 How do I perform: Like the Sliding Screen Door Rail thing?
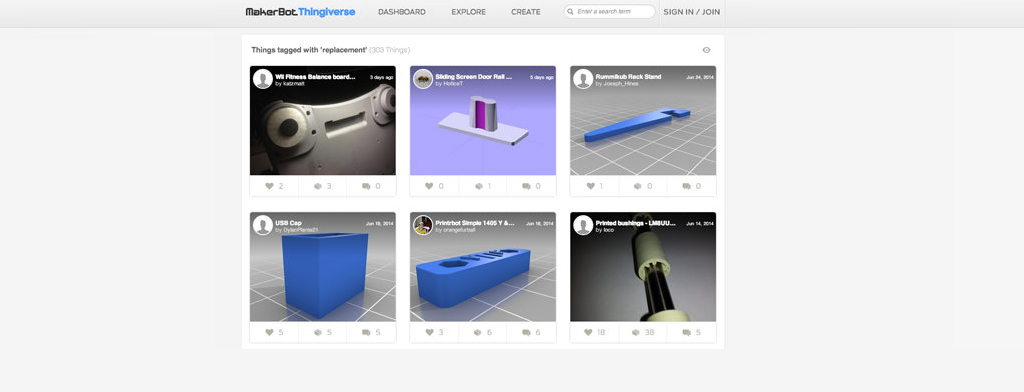[429, 186]
